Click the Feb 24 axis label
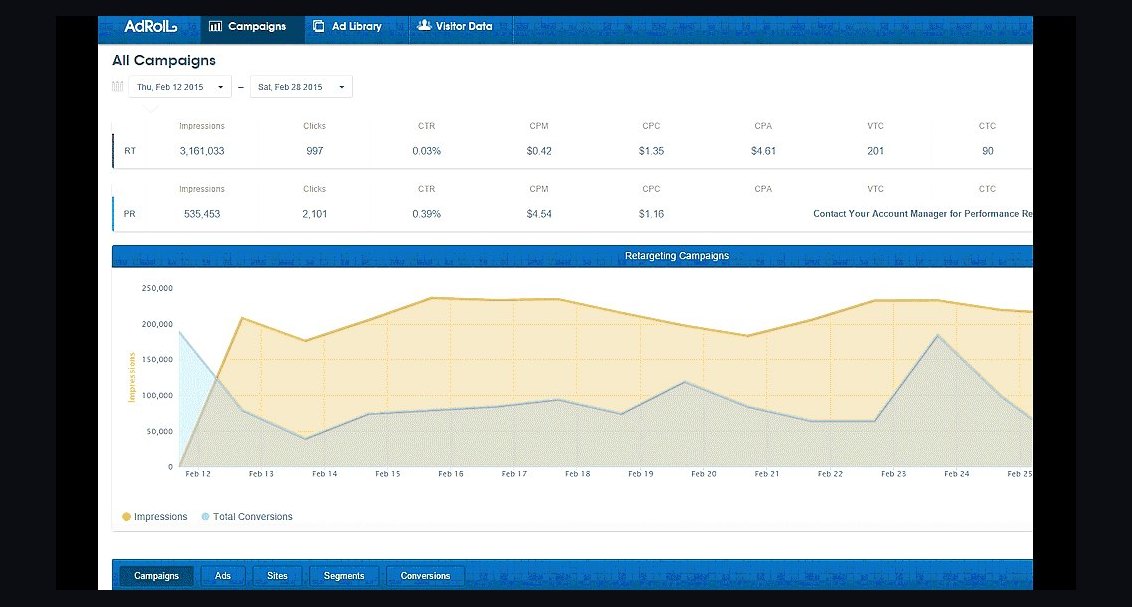1132x607 pixels. click(x=957, y=474)
